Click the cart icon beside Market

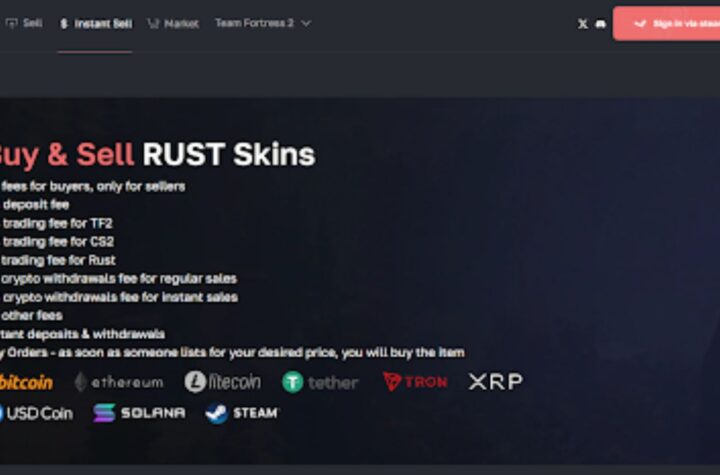click(x=153, y=24)
